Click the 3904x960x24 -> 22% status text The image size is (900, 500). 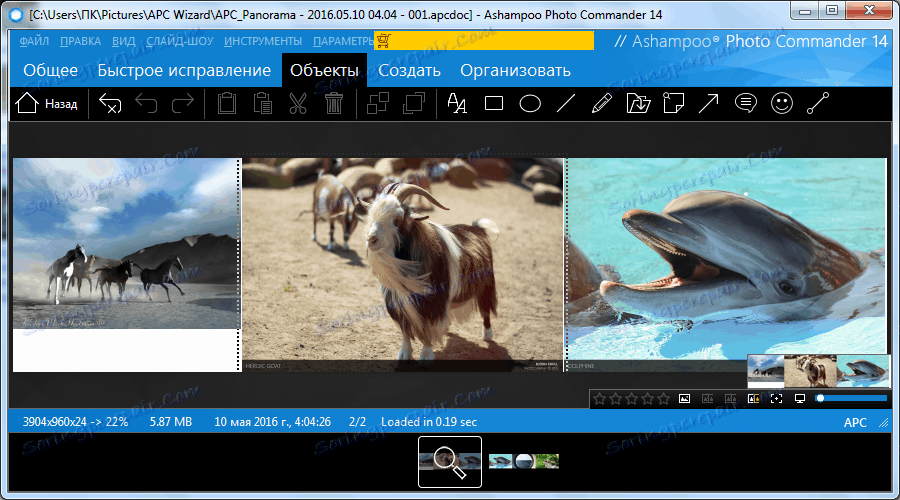tap(75, 422)
